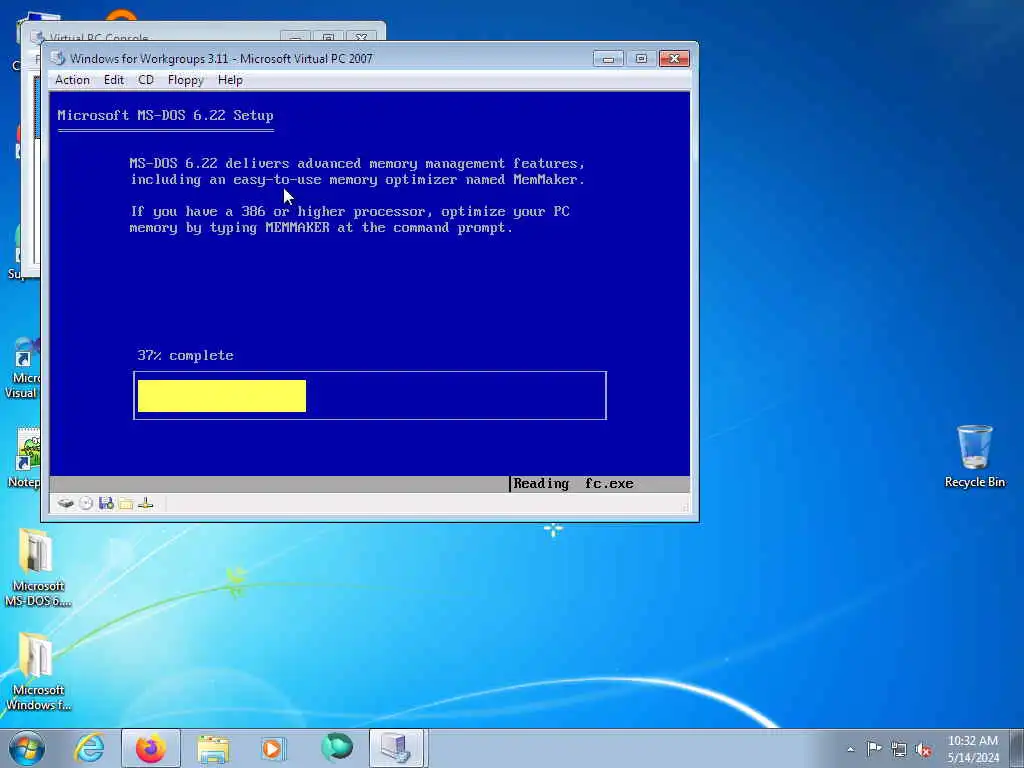Open the Windows Start menu
The height and width of the screenshot is (768, 1024).
27,748
